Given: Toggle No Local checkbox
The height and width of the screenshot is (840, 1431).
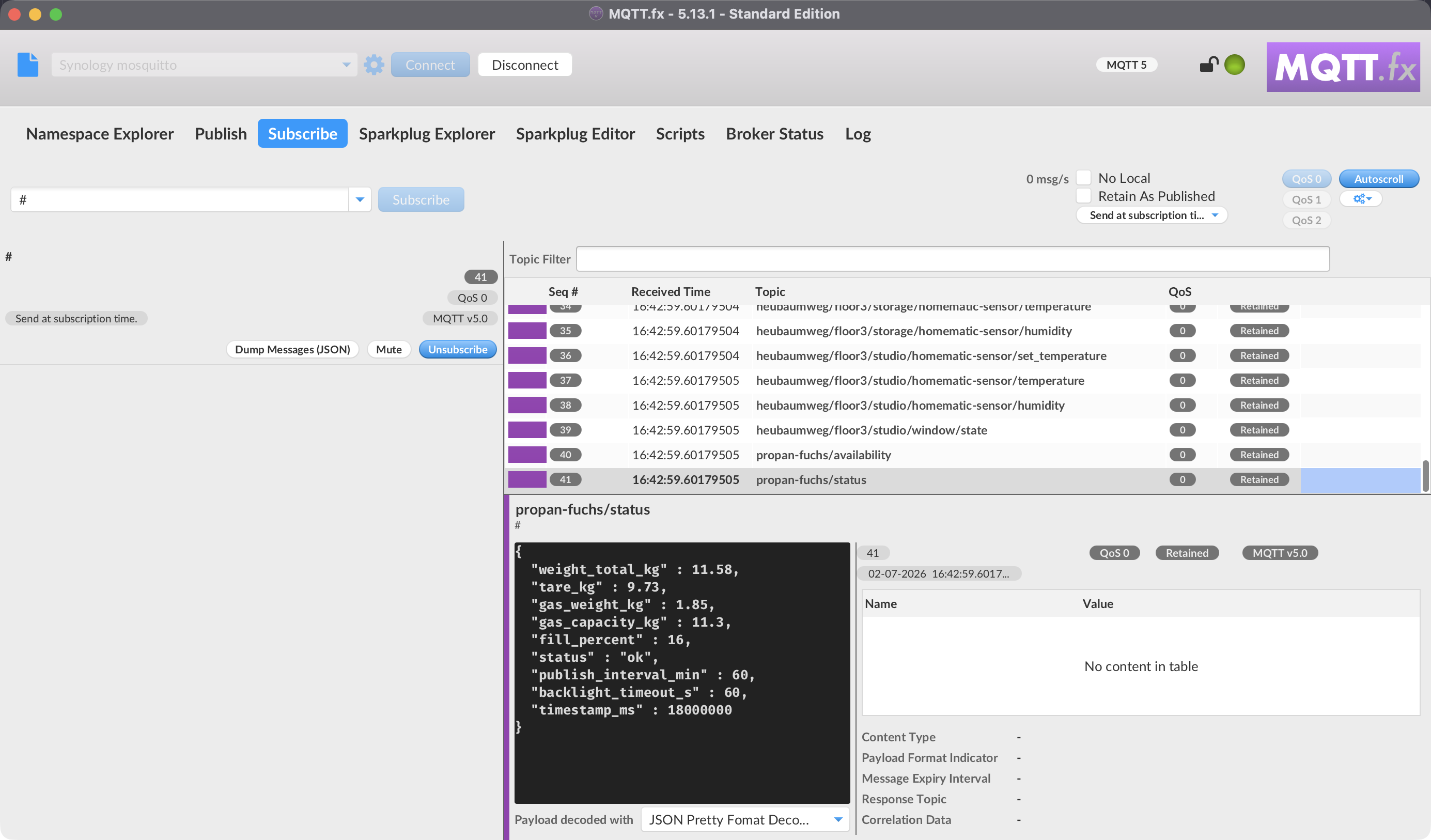Looking at the screenshot, I should coord(1083,178).
